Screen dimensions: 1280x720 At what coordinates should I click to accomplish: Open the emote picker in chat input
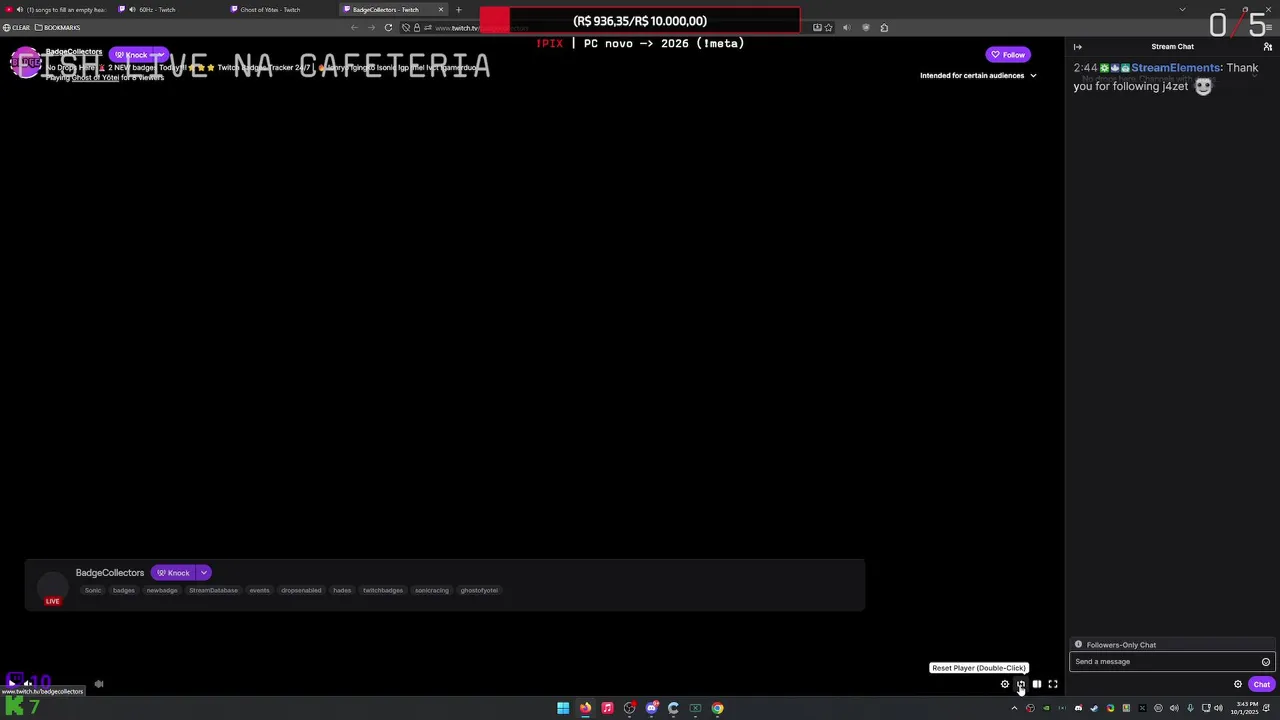[1266, 662]
